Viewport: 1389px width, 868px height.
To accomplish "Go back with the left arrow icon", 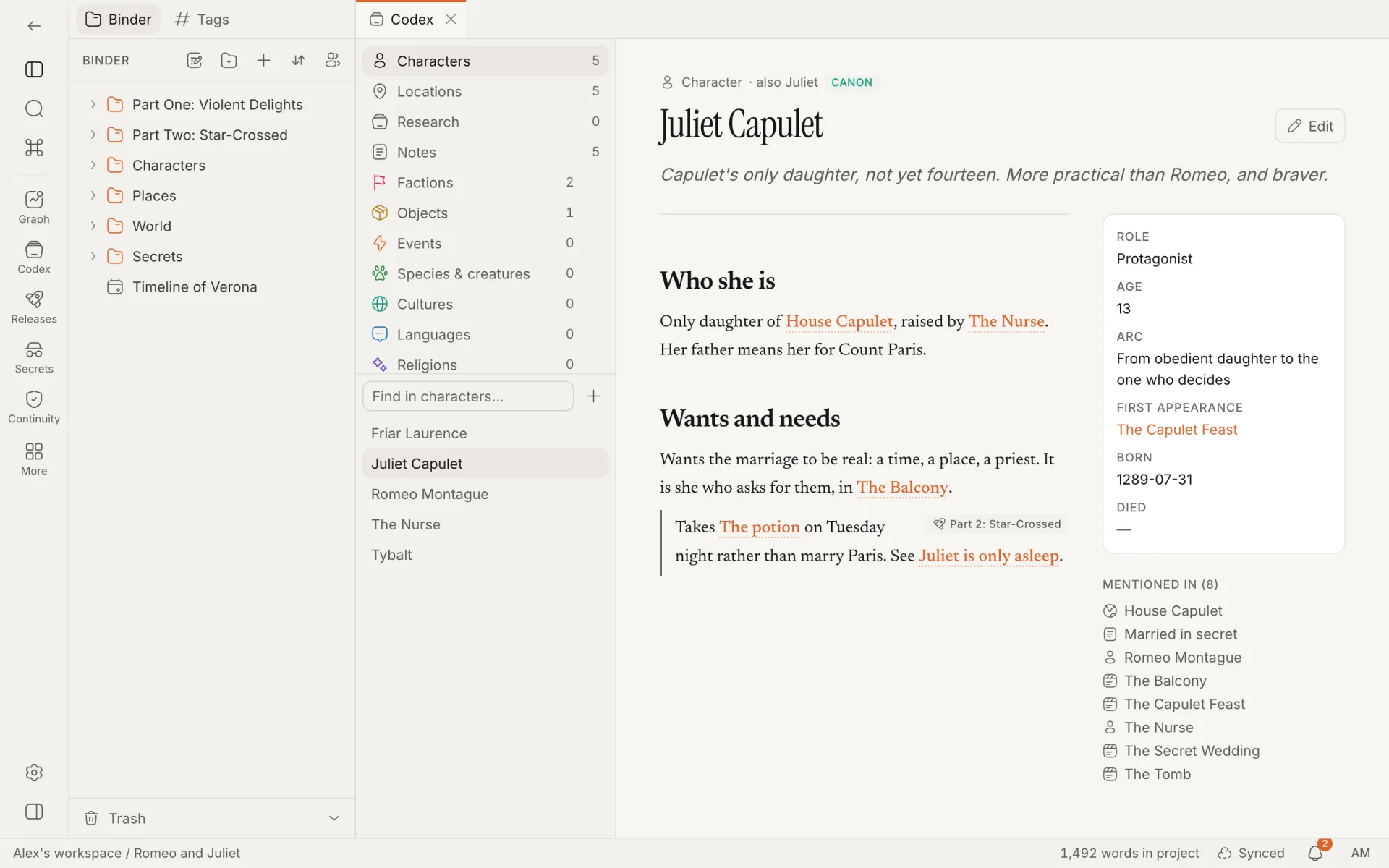I will (x=34, y=26).
